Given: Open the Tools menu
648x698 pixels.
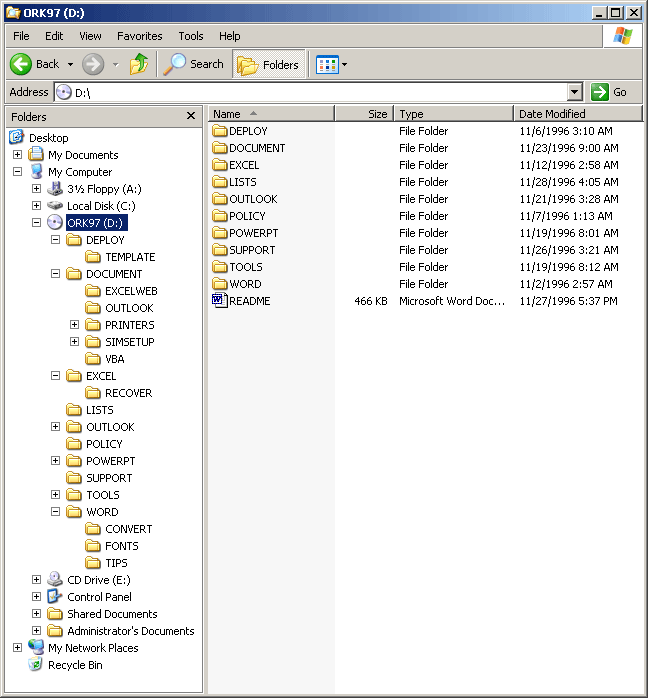Looking at the screenshot, I should tap(191, 36).
